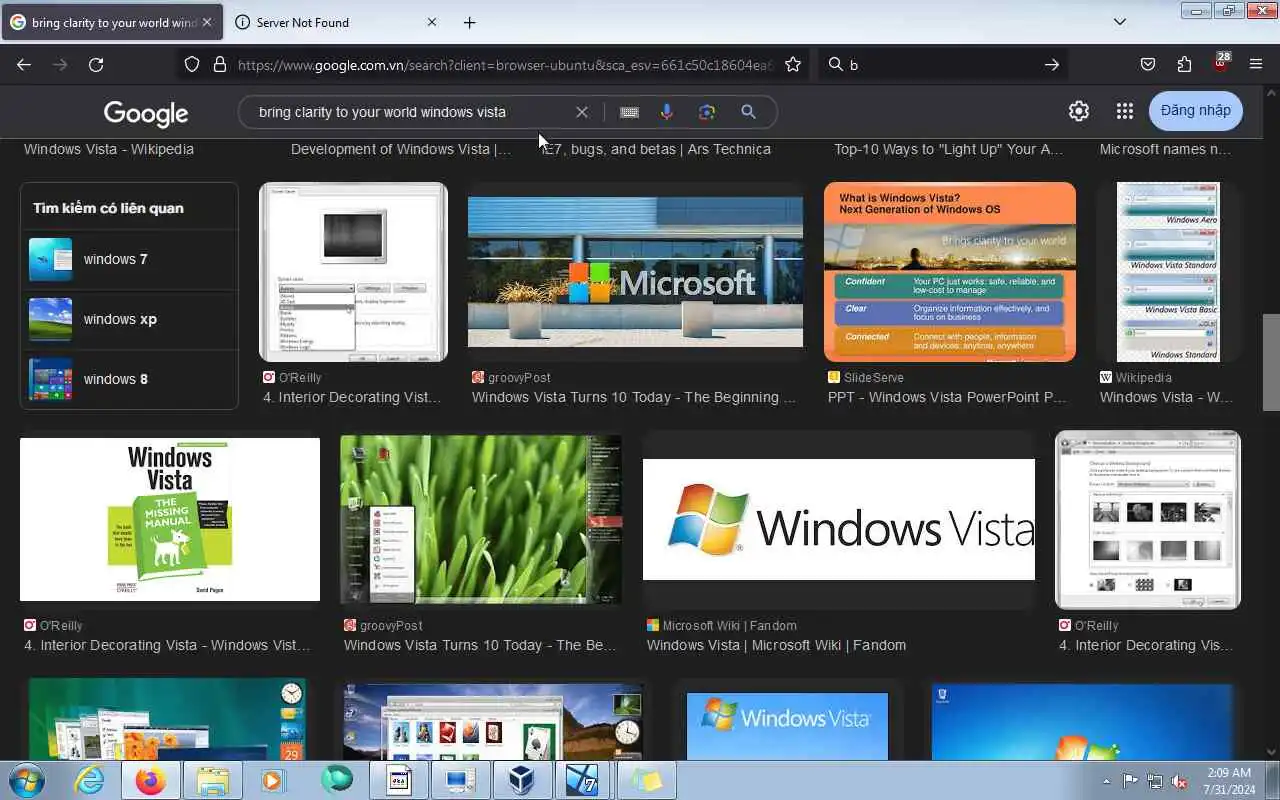Select related search windows xp
The height and width of the screenshot is (800, 1280).
[130, 319]
